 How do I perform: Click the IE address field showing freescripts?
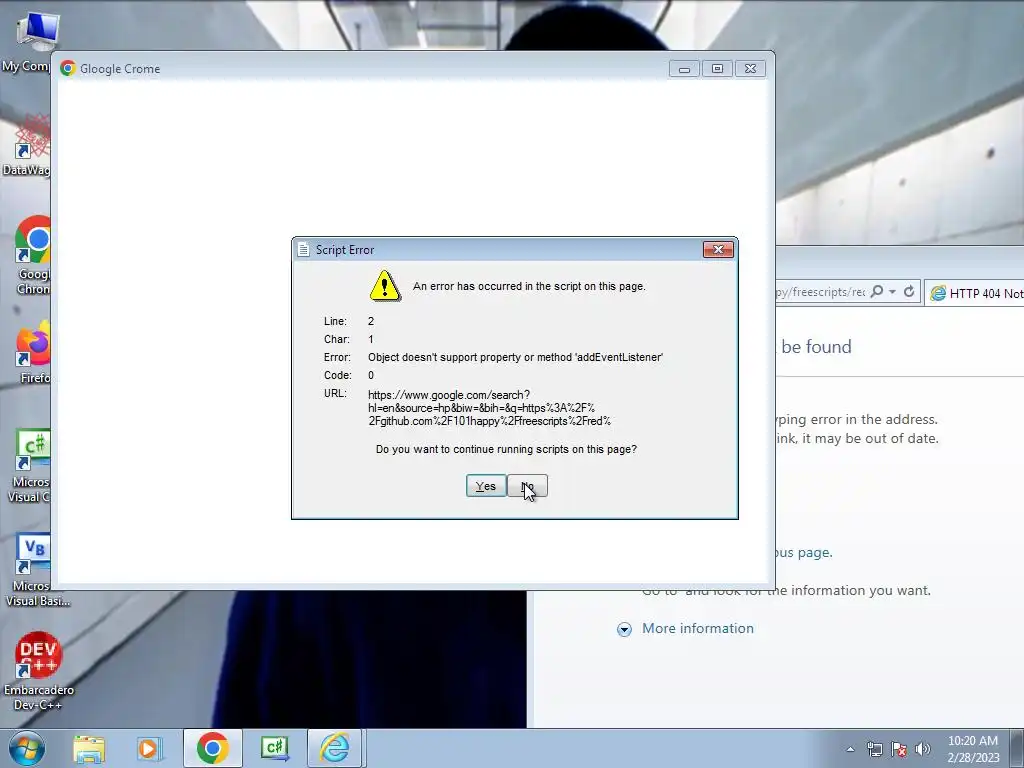pyautogui.click(x=821, y=292)
